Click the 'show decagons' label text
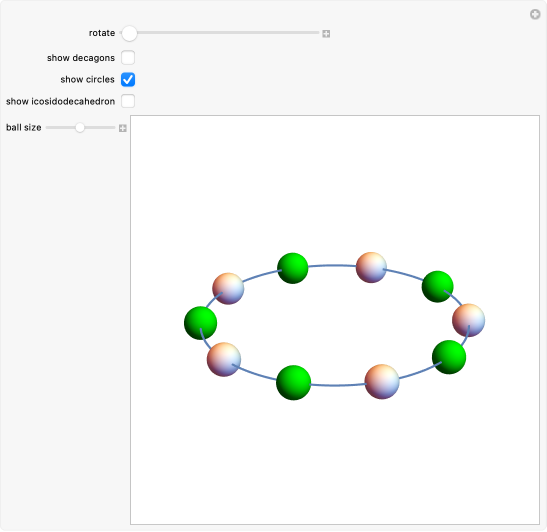Viewport: 547px width, 532px height. pos(81,58)
